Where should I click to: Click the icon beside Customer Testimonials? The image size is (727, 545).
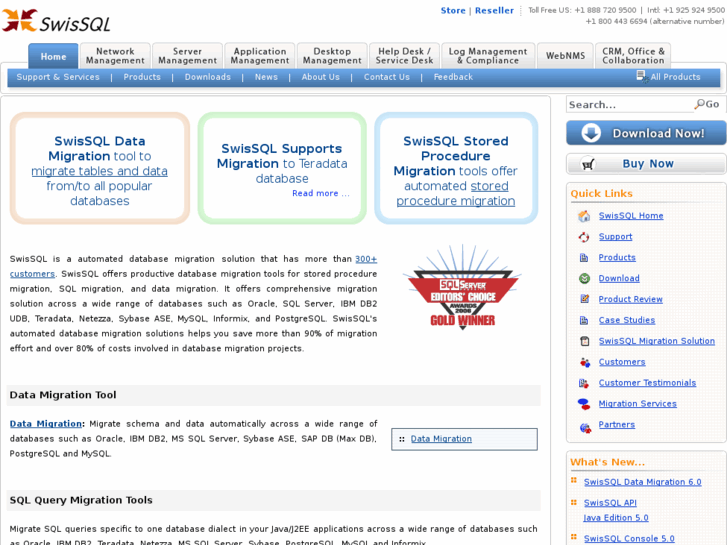[584, 383]
